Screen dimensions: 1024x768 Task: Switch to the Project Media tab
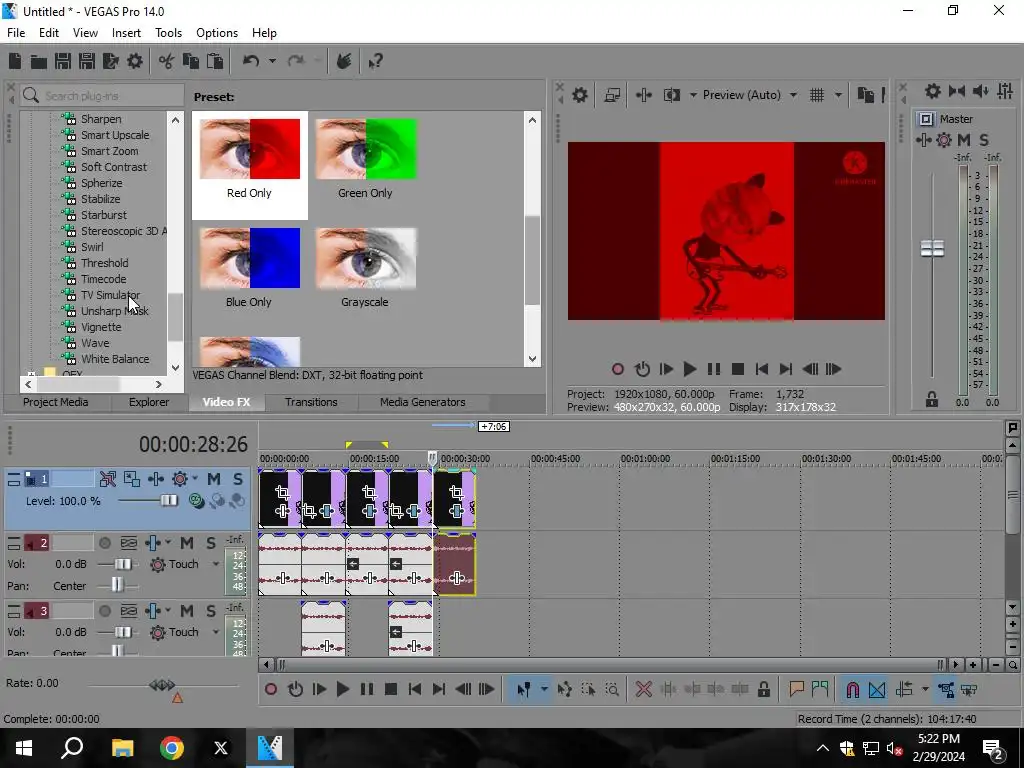click(x=56, y=402)
